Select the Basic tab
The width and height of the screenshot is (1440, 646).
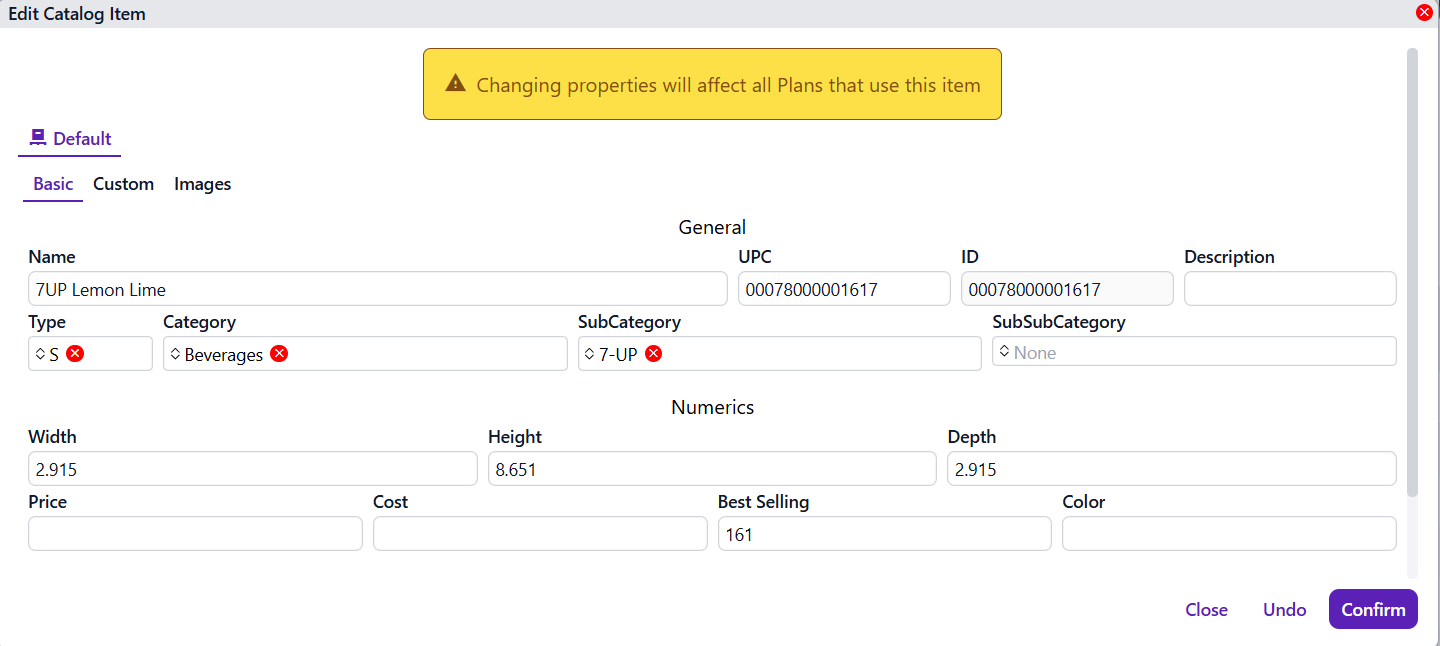click(53, 184)
